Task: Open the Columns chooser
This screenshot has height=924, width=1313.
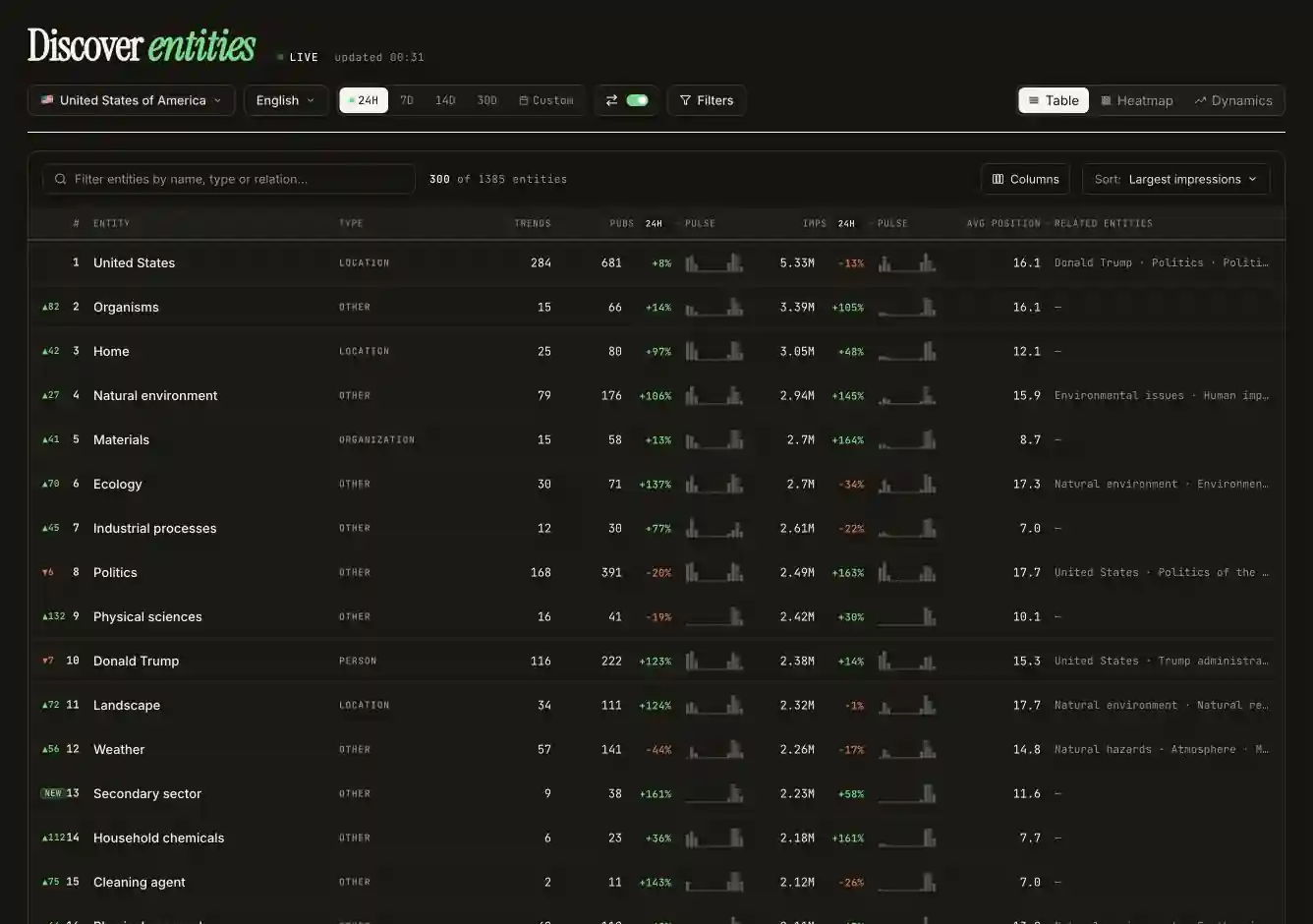Action: click(1026, 179)
